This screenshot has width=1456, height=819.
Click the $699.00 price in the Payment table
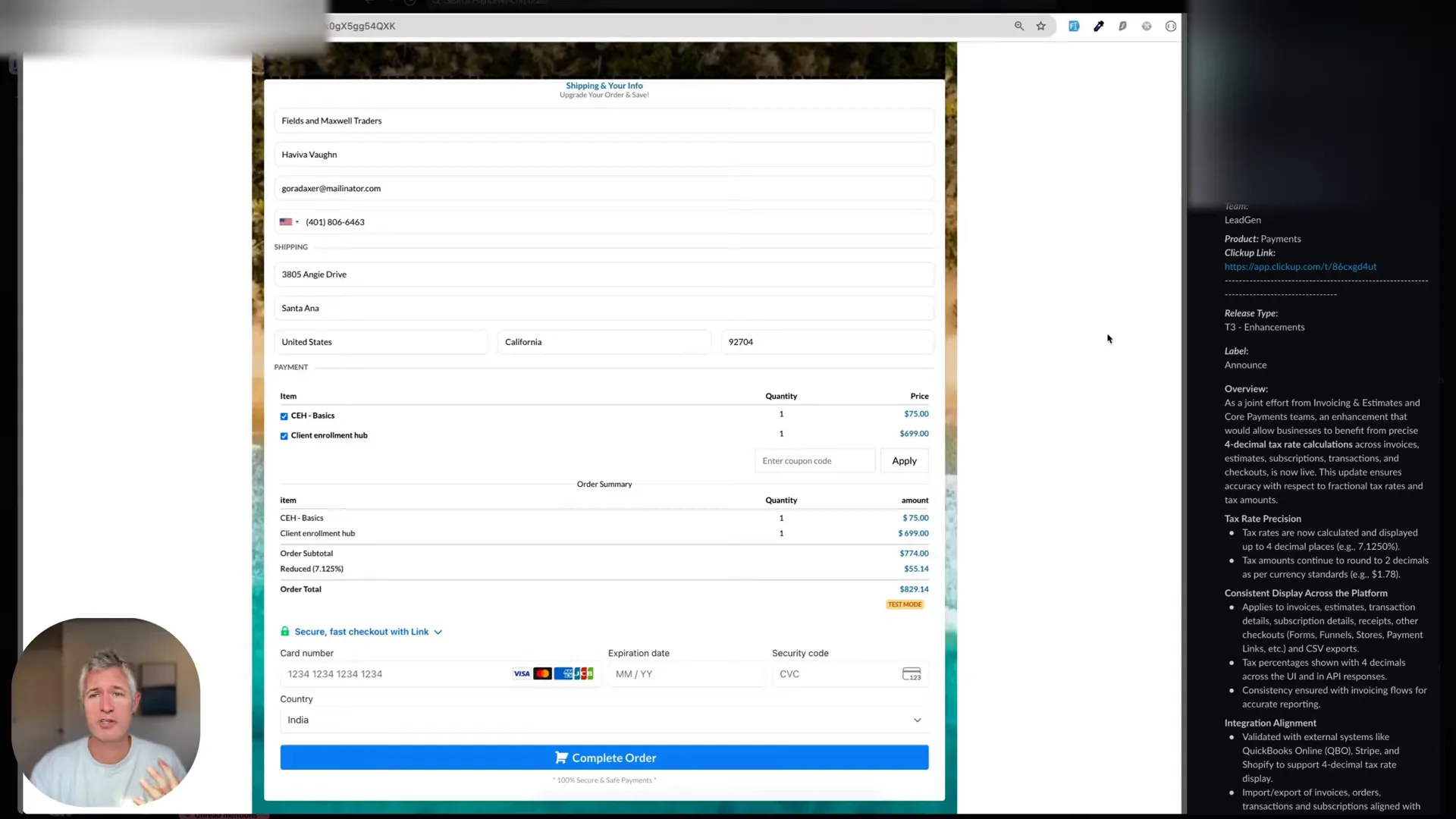(914, 434)
